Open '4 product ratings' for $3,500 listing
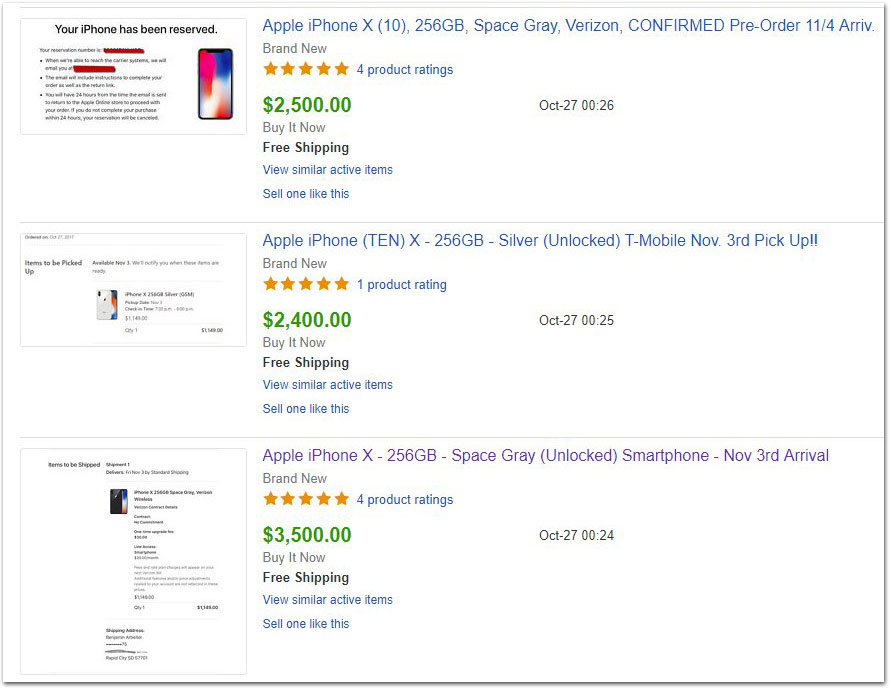891x689 pixels. 405,500
